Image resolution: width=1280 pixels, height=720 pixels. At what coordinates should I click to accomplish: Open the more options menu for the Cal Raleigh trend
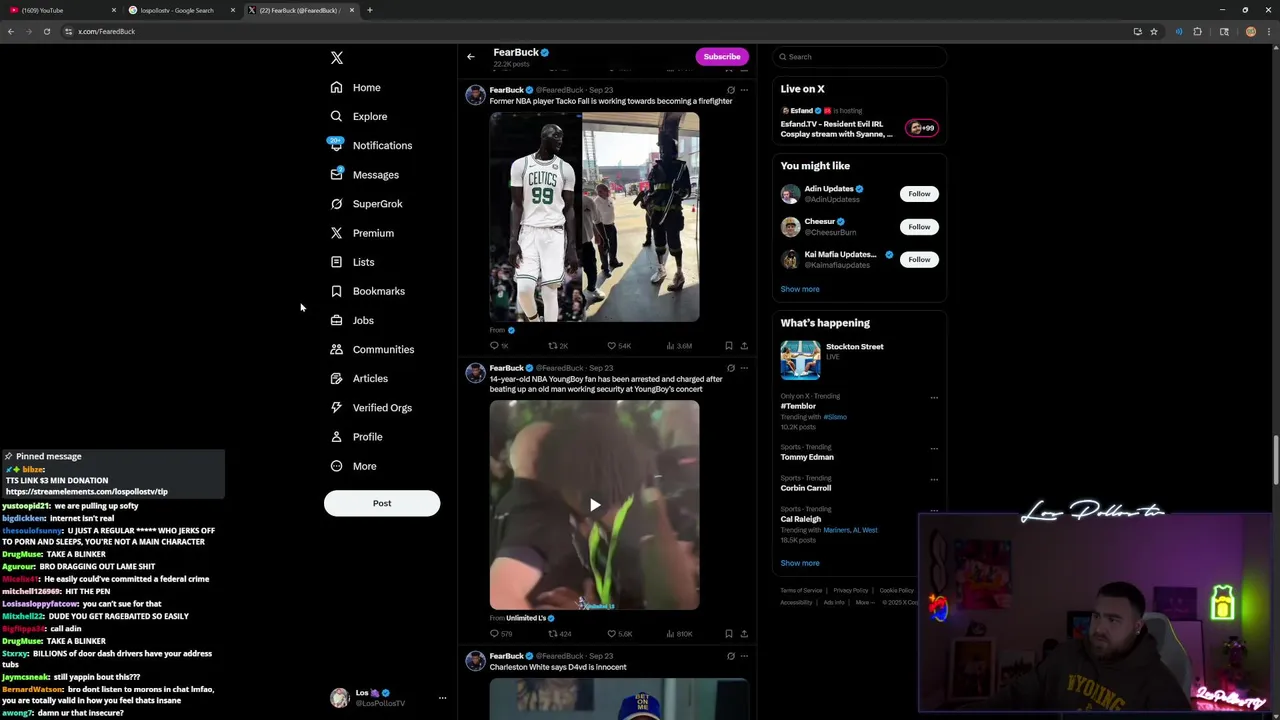coord(934,511)
